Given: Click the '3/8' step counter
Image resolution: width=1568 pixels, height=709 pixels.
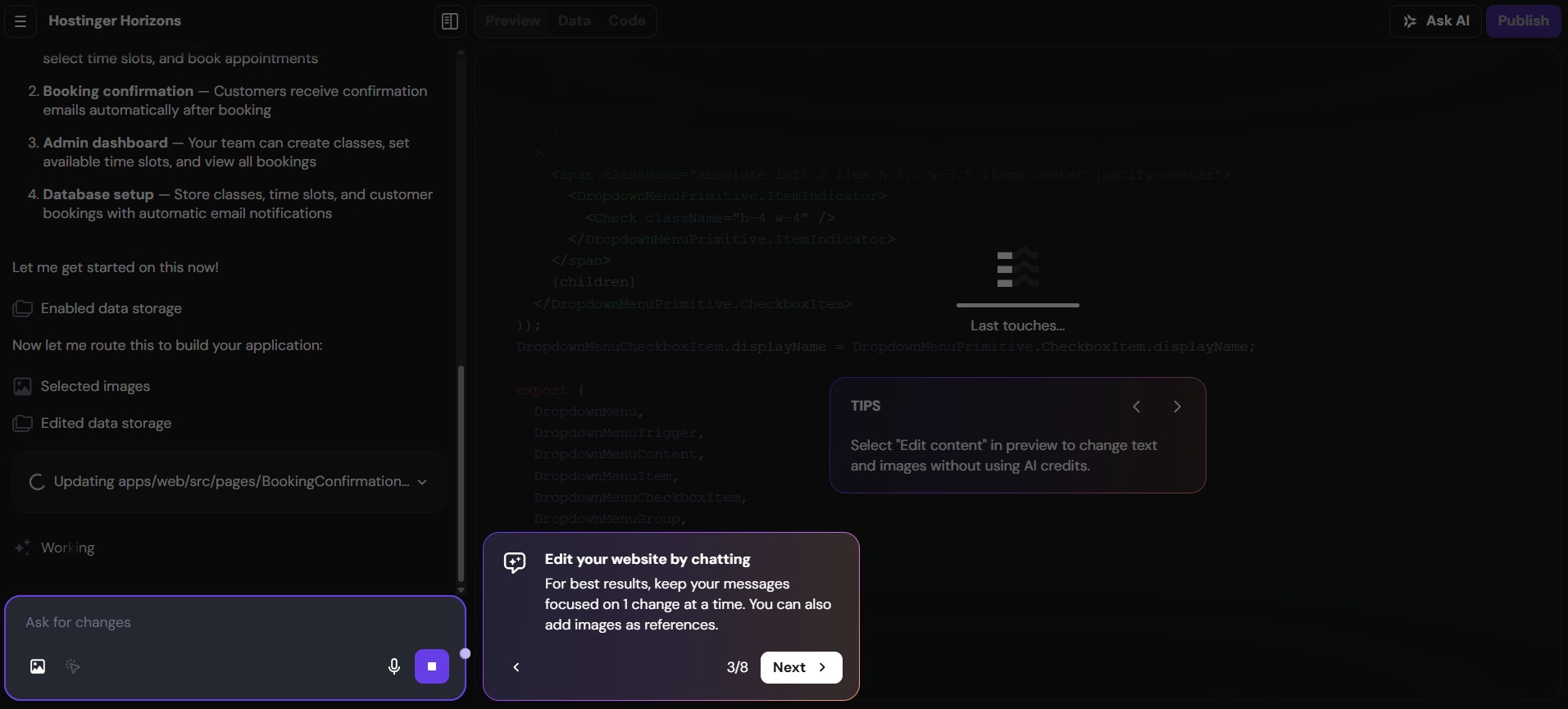Looking at the screenshot, I should tap(737, 667).
